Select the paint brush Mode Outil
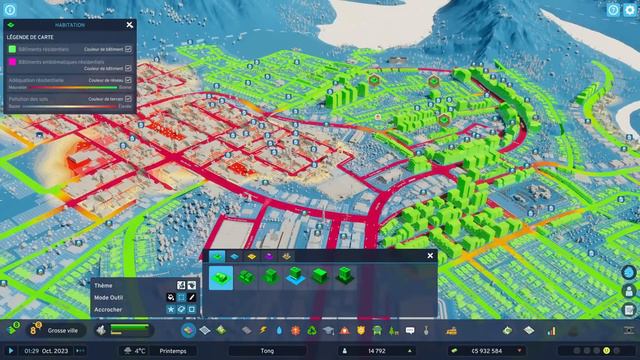The image size is (640, 360). pos(191,297)
